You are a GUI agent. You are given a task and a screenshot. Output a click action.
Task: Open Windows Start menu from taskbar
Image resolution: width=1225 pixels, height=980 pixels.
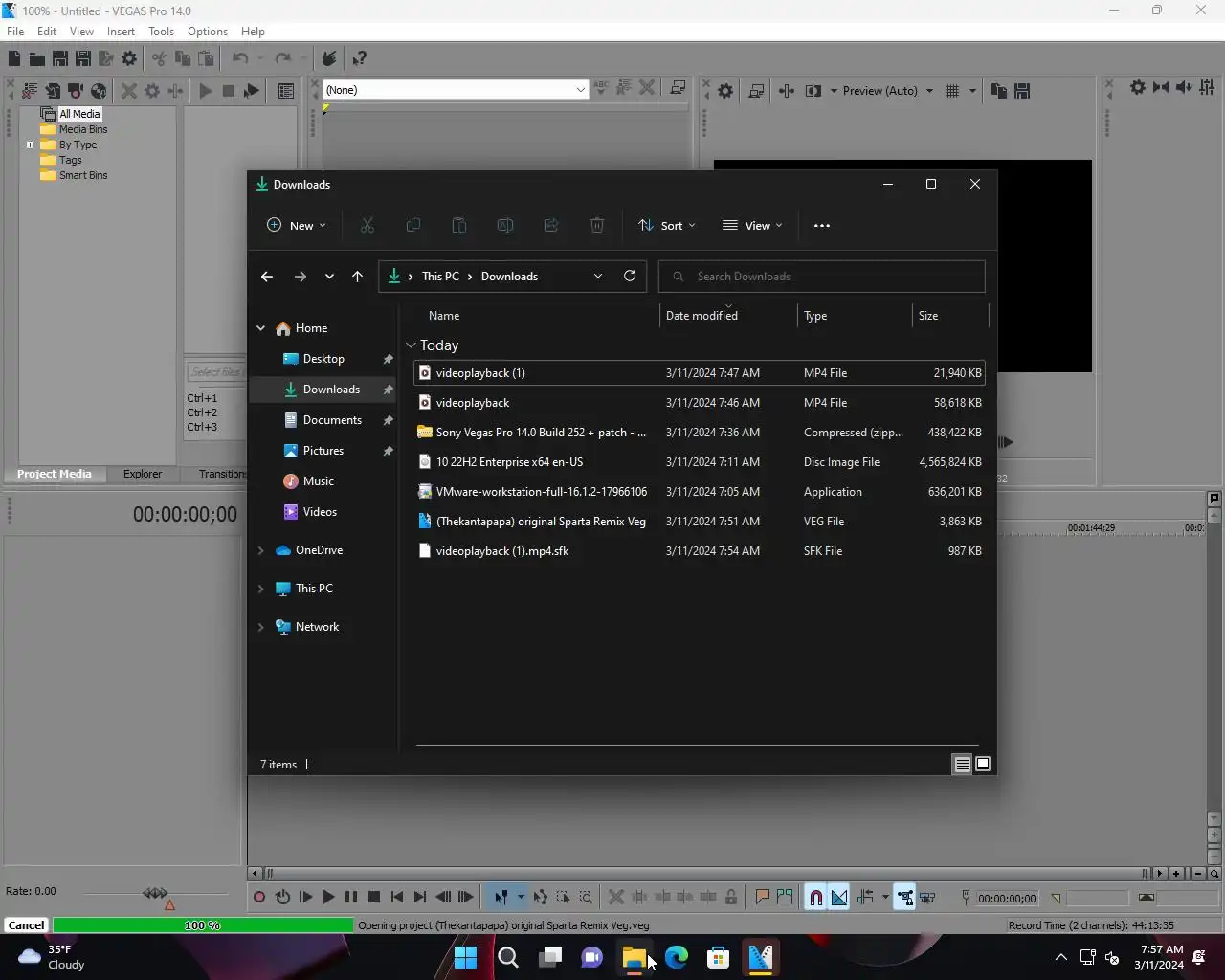coord(466,957)
